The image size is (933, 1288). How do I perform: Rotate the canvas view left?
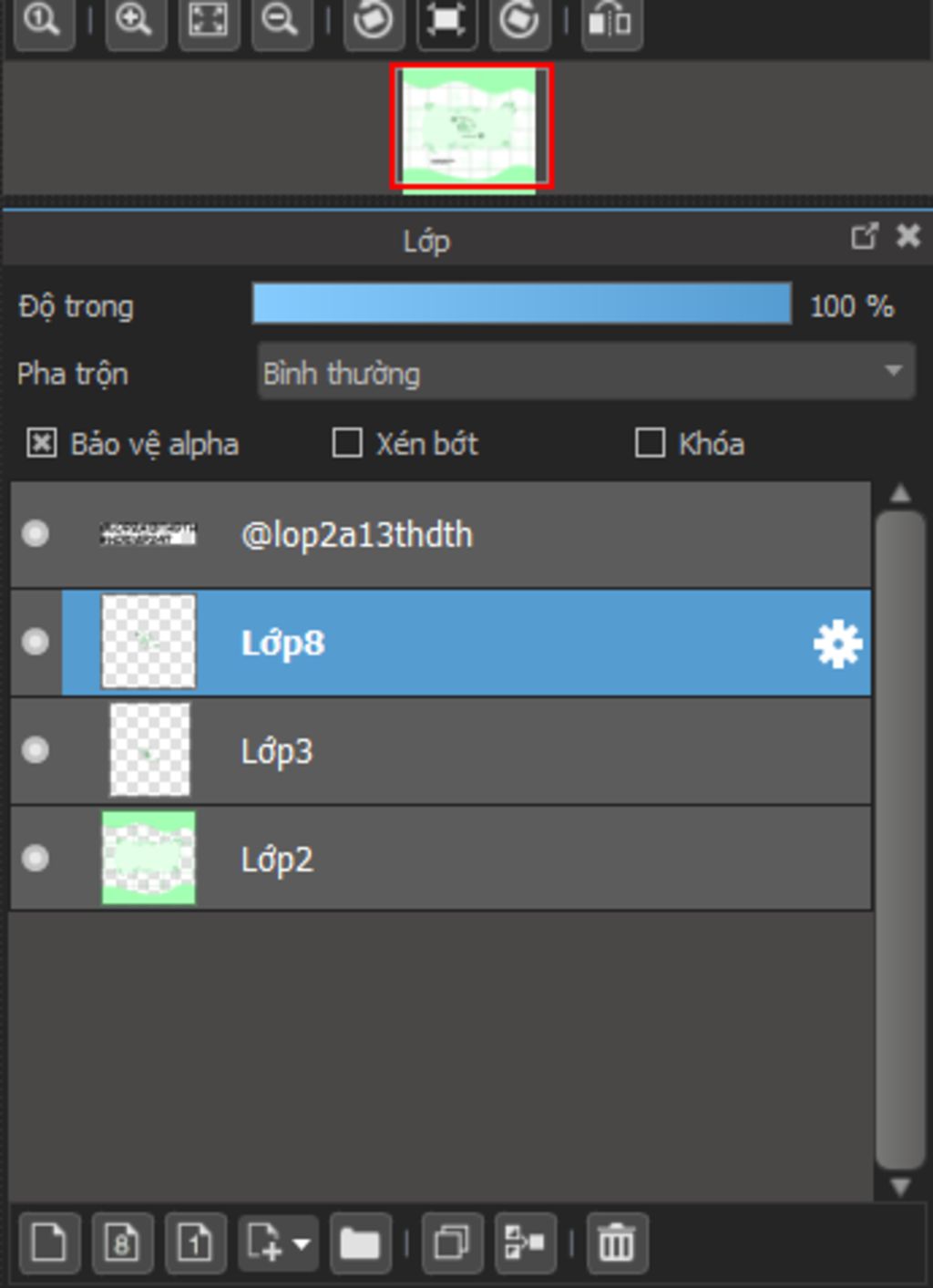coord(374,21)
